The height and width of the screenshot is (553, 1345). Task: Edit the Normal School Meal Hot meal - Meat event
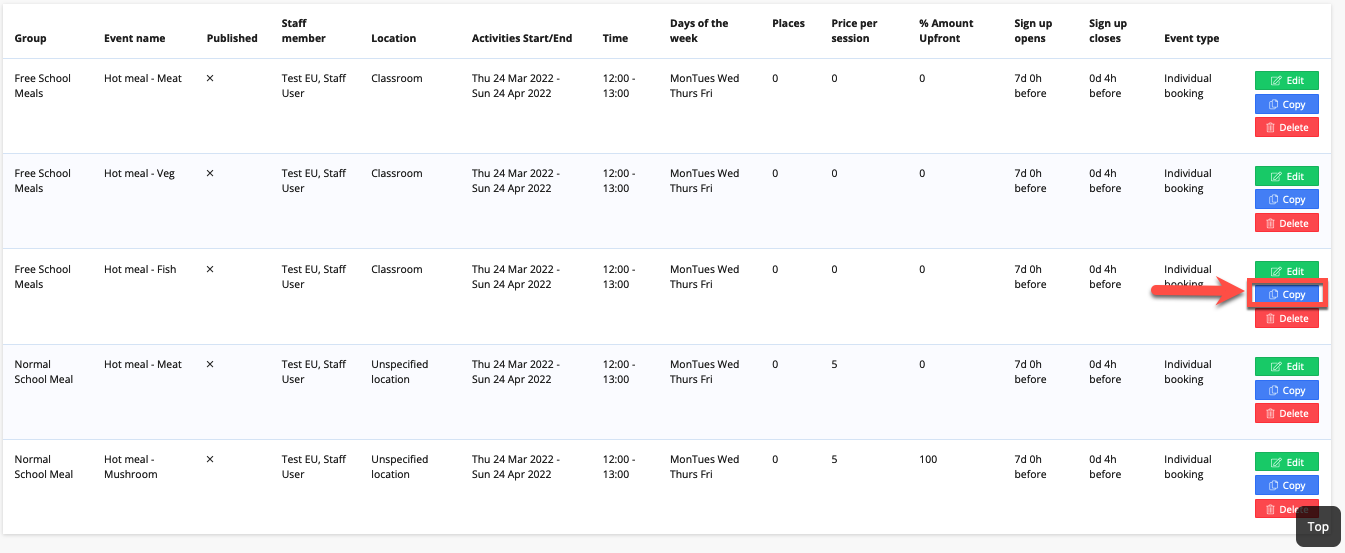pyautogui.click(x=1287, y=366)
